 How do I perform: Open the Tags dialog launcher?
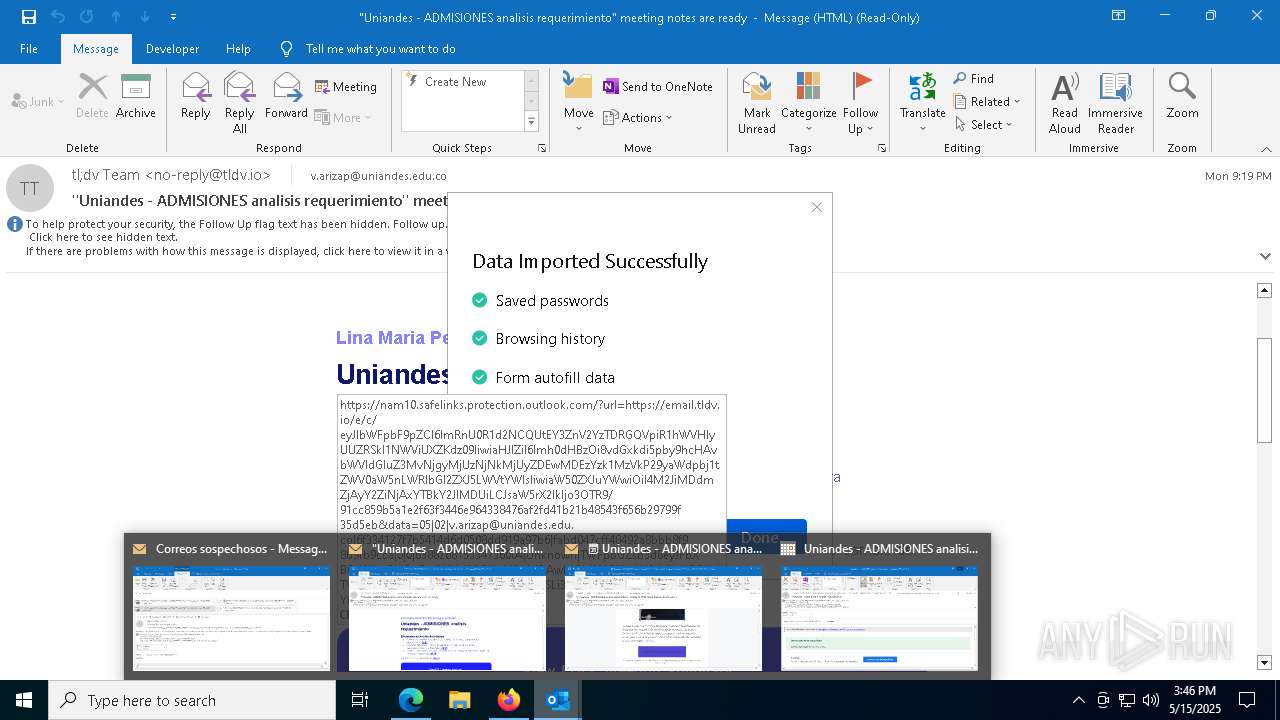coord(882,148)
